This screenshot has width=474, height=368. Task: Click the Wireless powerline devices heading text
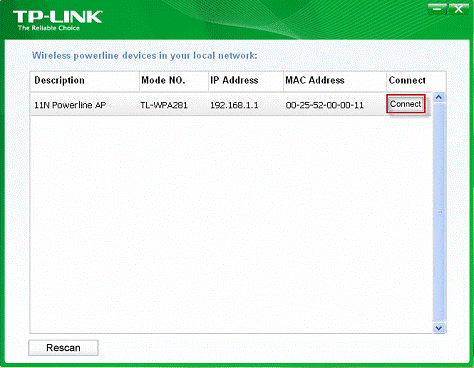(x=145, y=55)
